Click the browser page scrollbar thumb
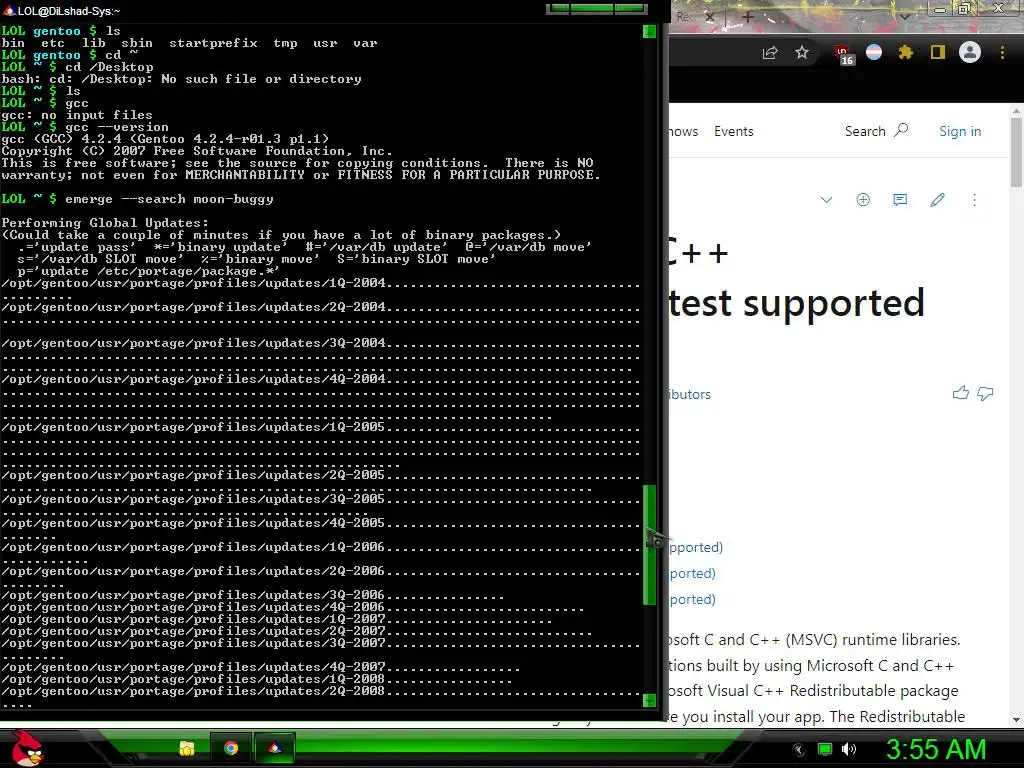 coord(1017,152)
